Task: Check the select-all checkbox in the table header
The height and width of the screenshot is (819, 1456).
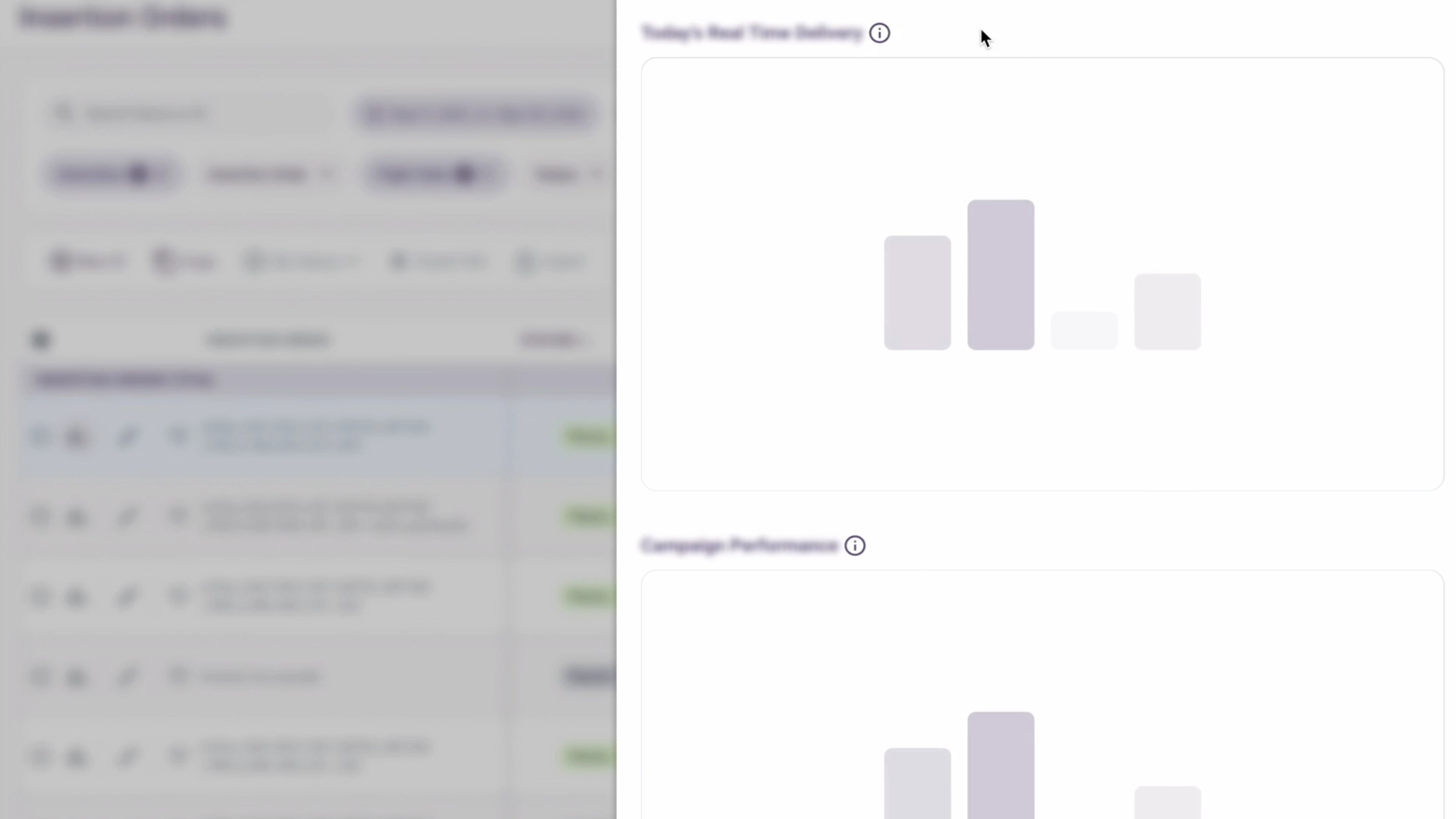Action: pos(41,340)
